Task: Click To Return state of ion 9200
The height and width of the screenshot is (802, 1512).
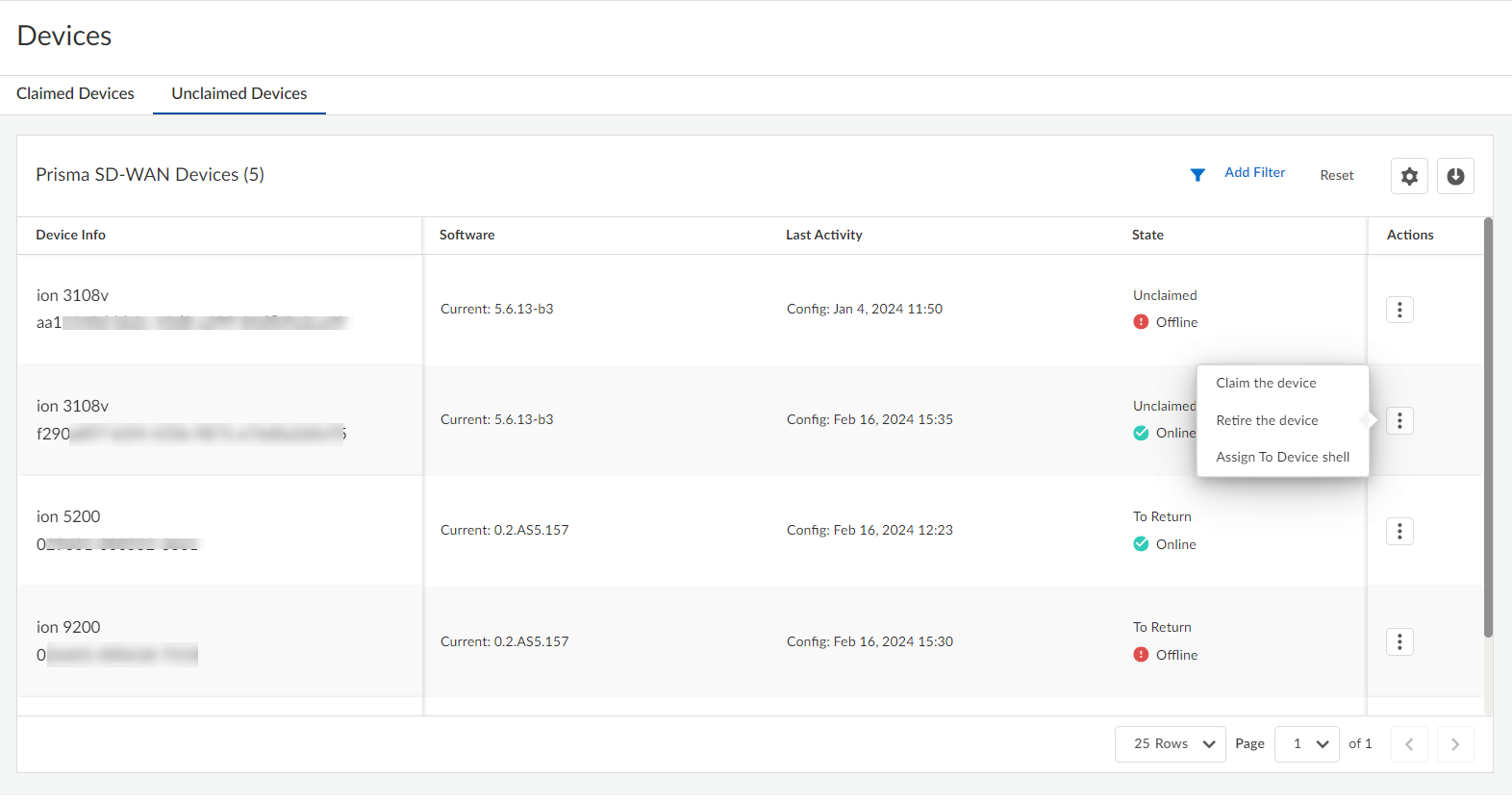Action: (1162, 627)
